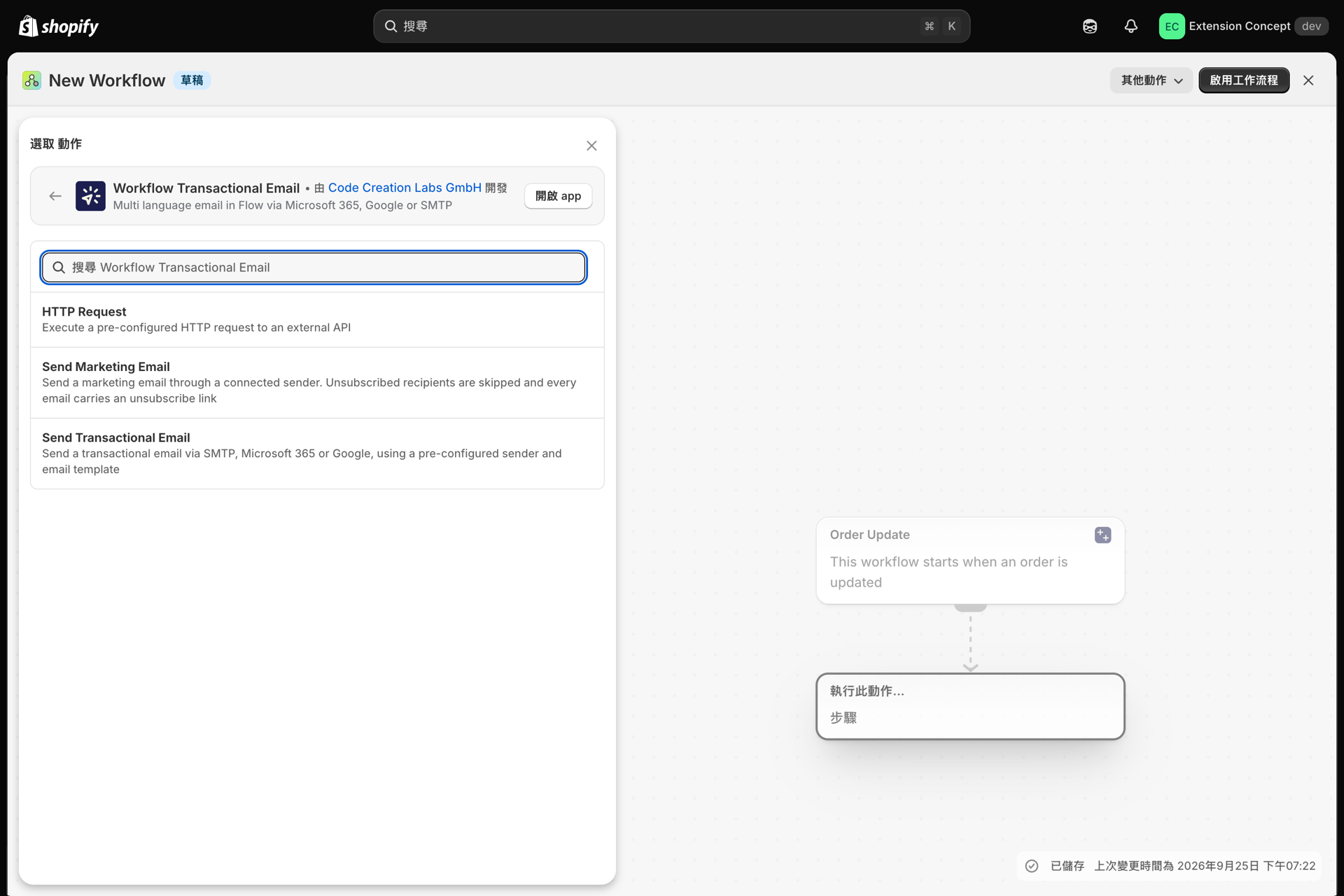The image size is (1344, 896).
Task: Click the Flow app icon beside New Workflow
Action: [31, 80]
